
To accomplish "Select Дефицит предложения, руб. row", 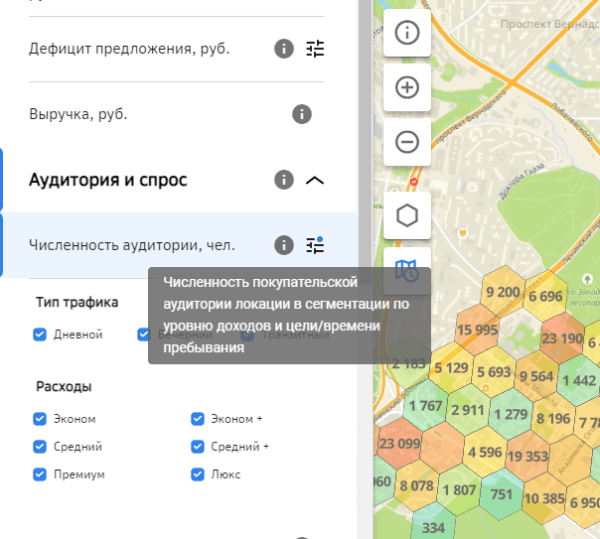I will (x=177, y=49).
